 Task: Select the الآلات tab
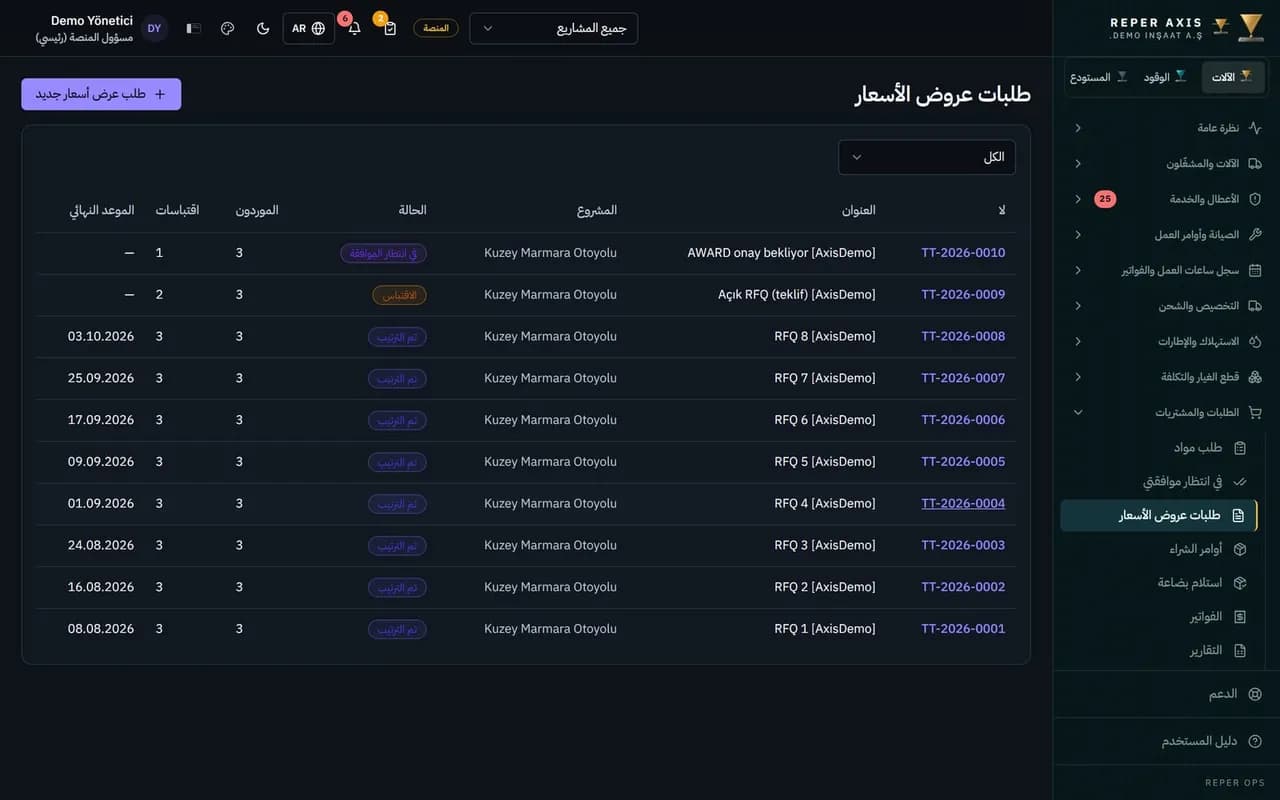pos(1232,77)
